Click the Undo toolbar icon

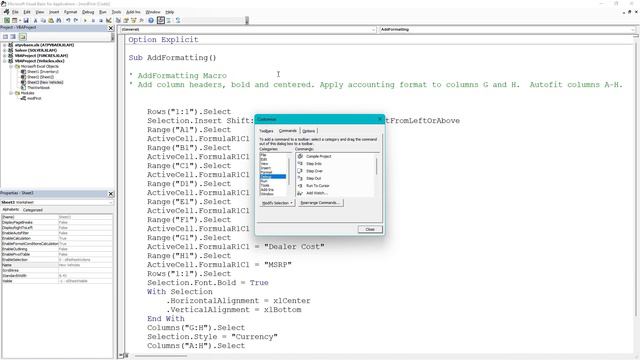coord(68,20)
